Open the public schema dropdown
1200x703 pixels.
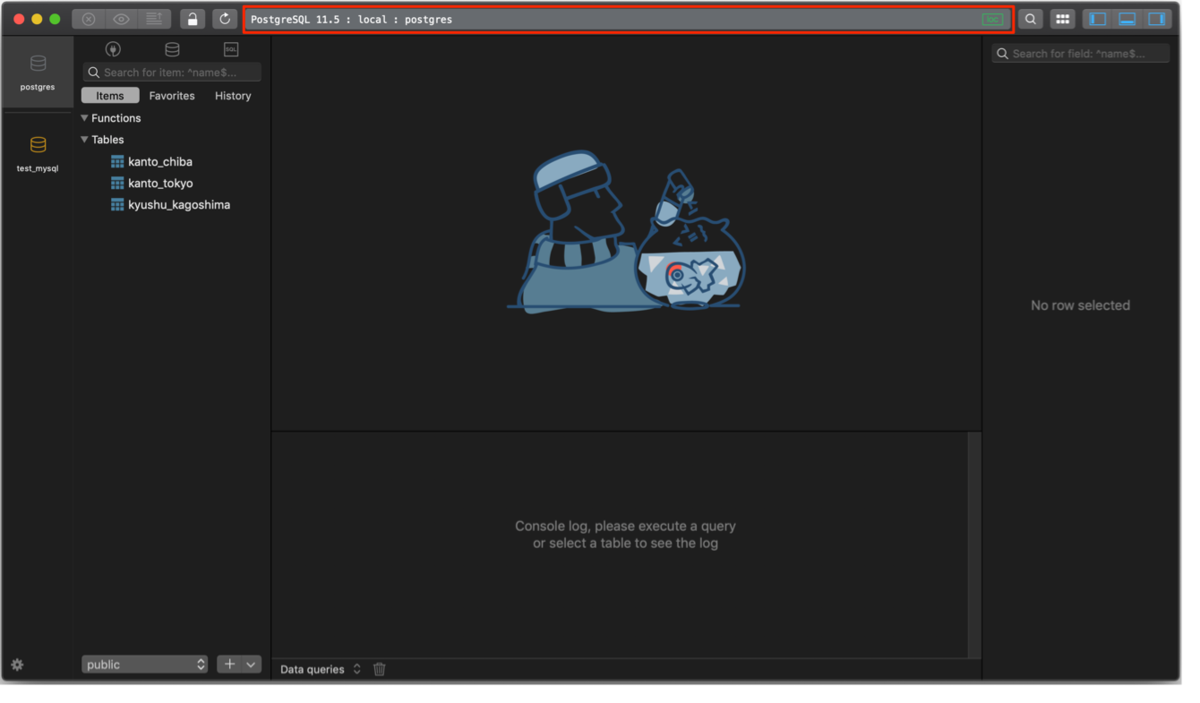tap(144, 664)
